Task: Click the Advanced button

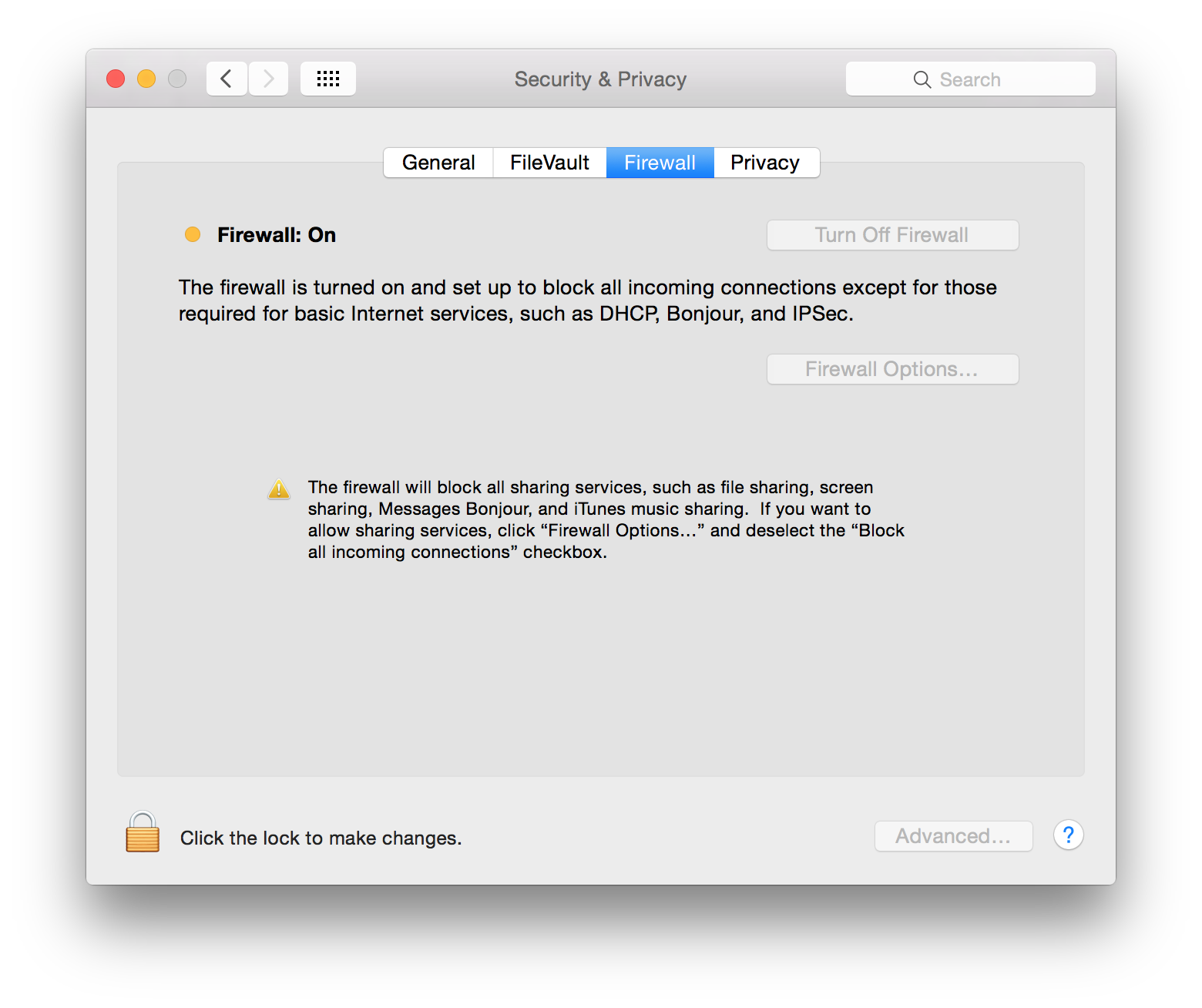Action: pos(953,836)
